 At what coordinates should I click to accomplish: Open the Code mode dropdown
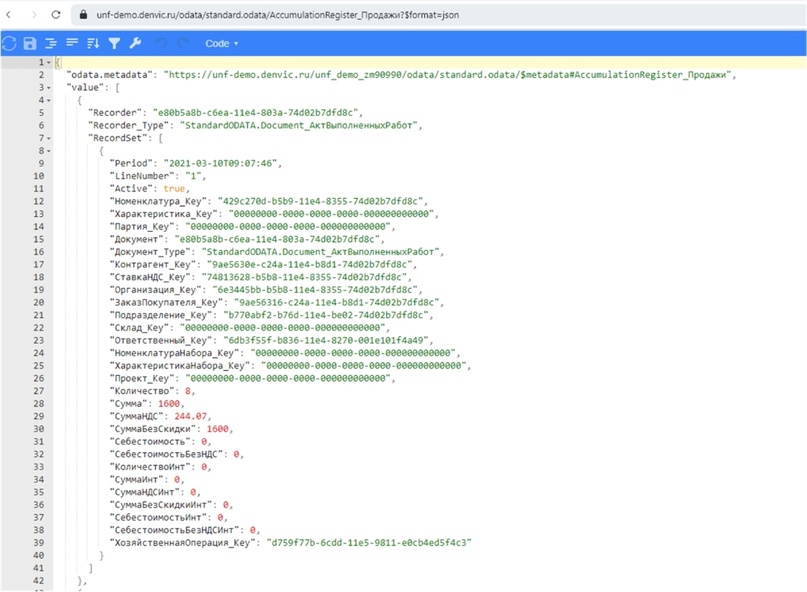point(221,44)
